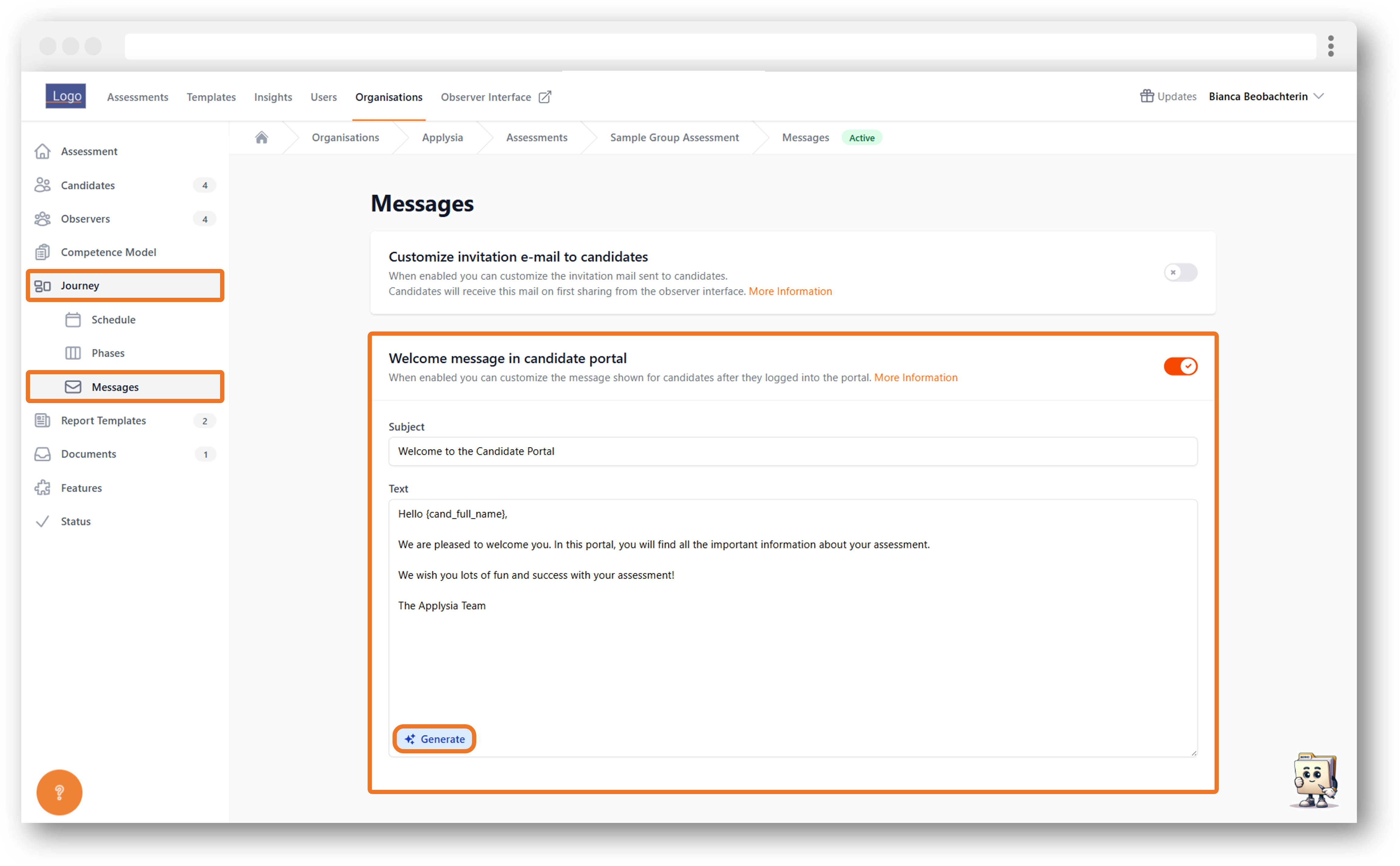Open the Assessments top menu
This screenshot has width=1400, height=866.
(138, 97)
